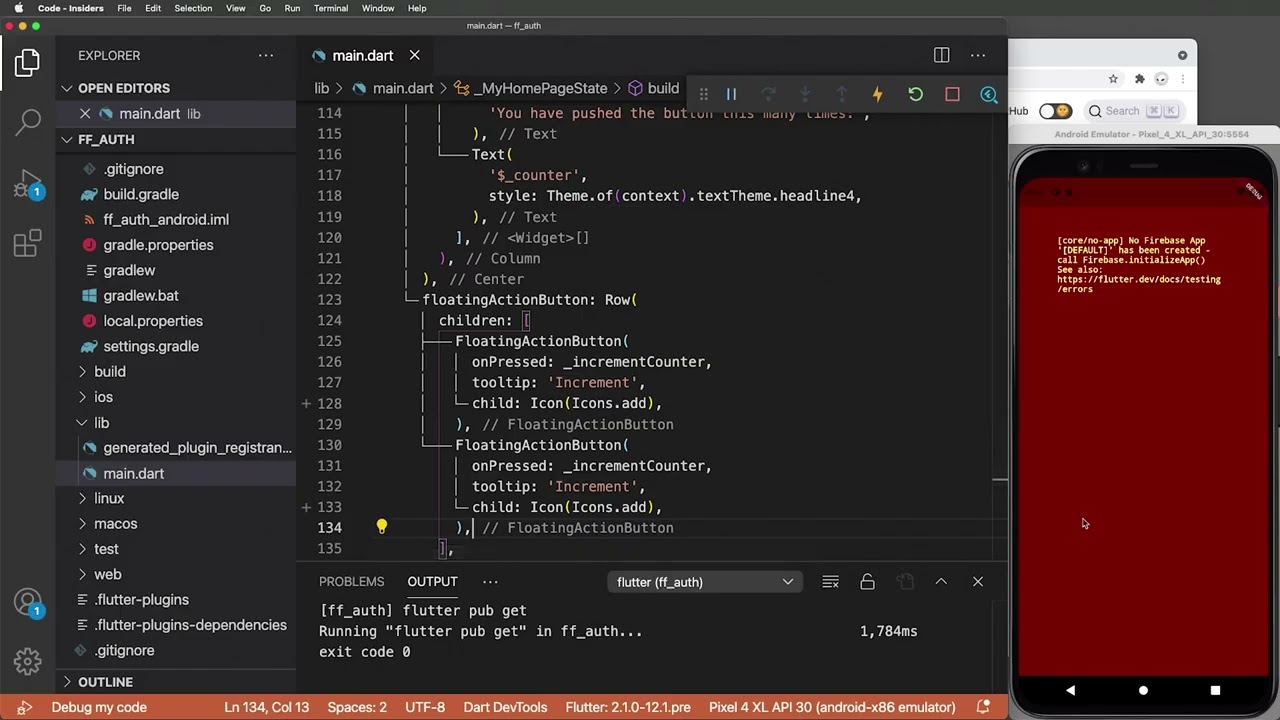Open the Search view in activity bar
The image size is (1280, 720).
click(x=27, y=123)
